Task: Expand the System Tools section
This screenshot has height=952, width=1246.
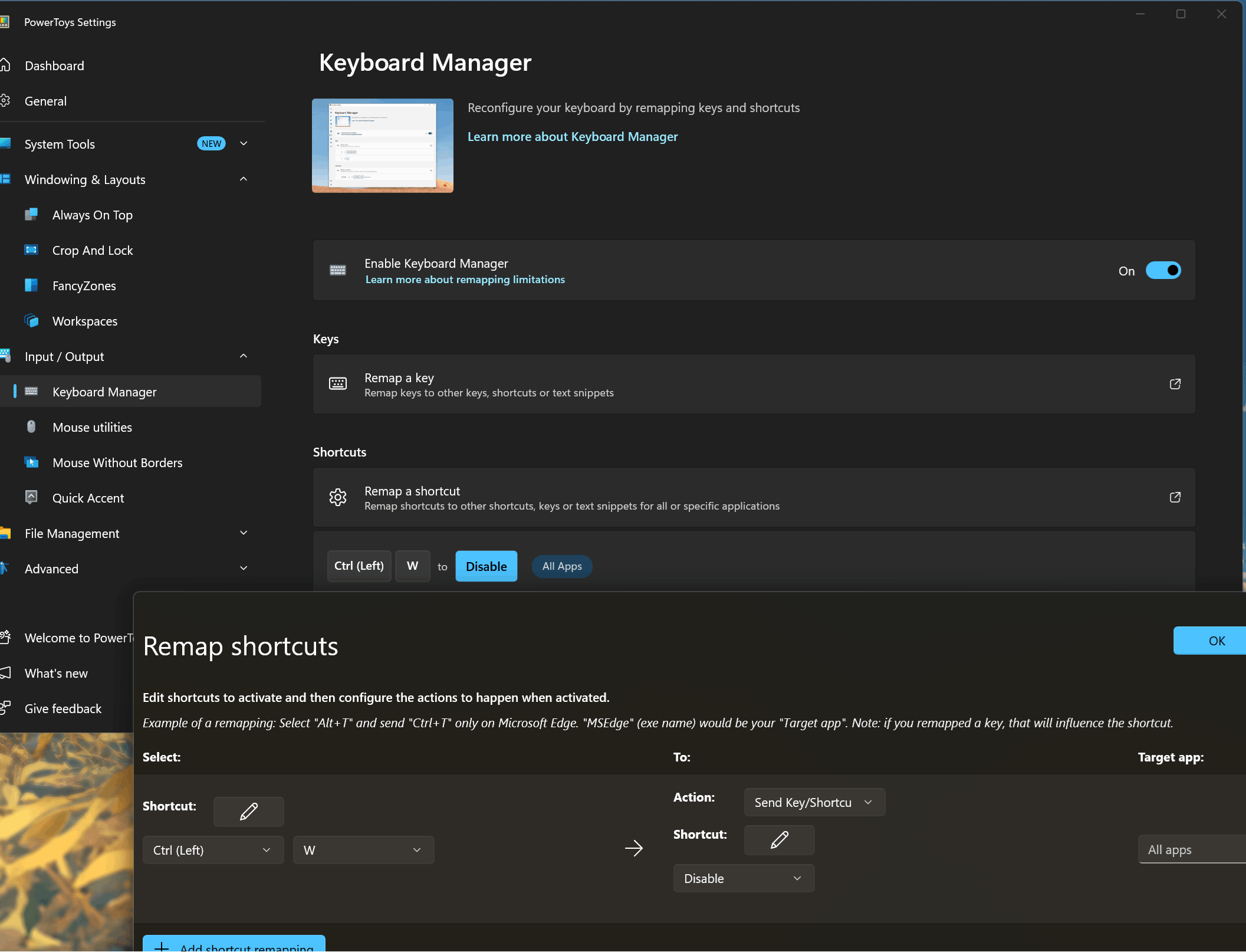Action: pos(244,144)
